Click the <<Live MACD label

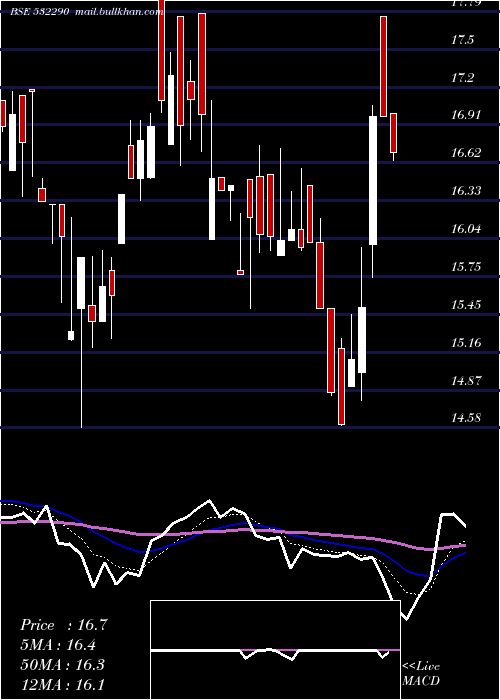click(x=421, y=673)
